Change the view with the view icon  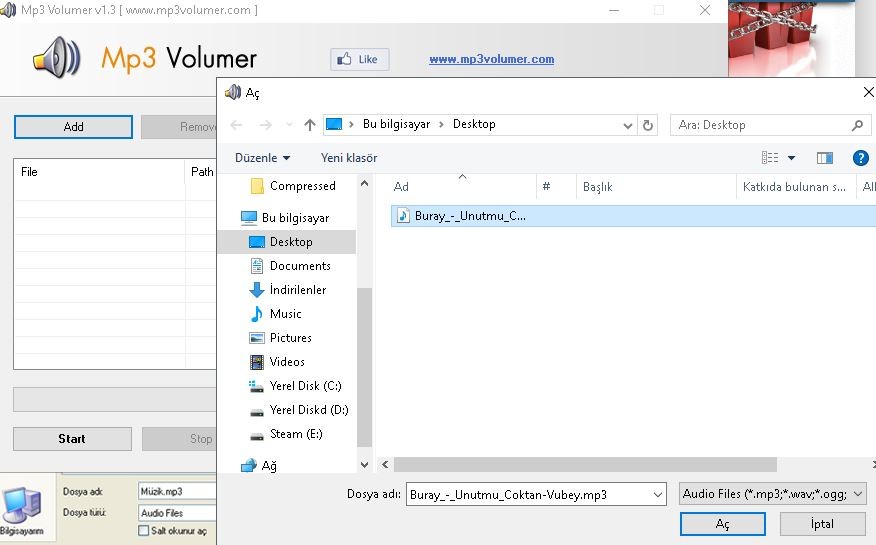coord(770,158)
